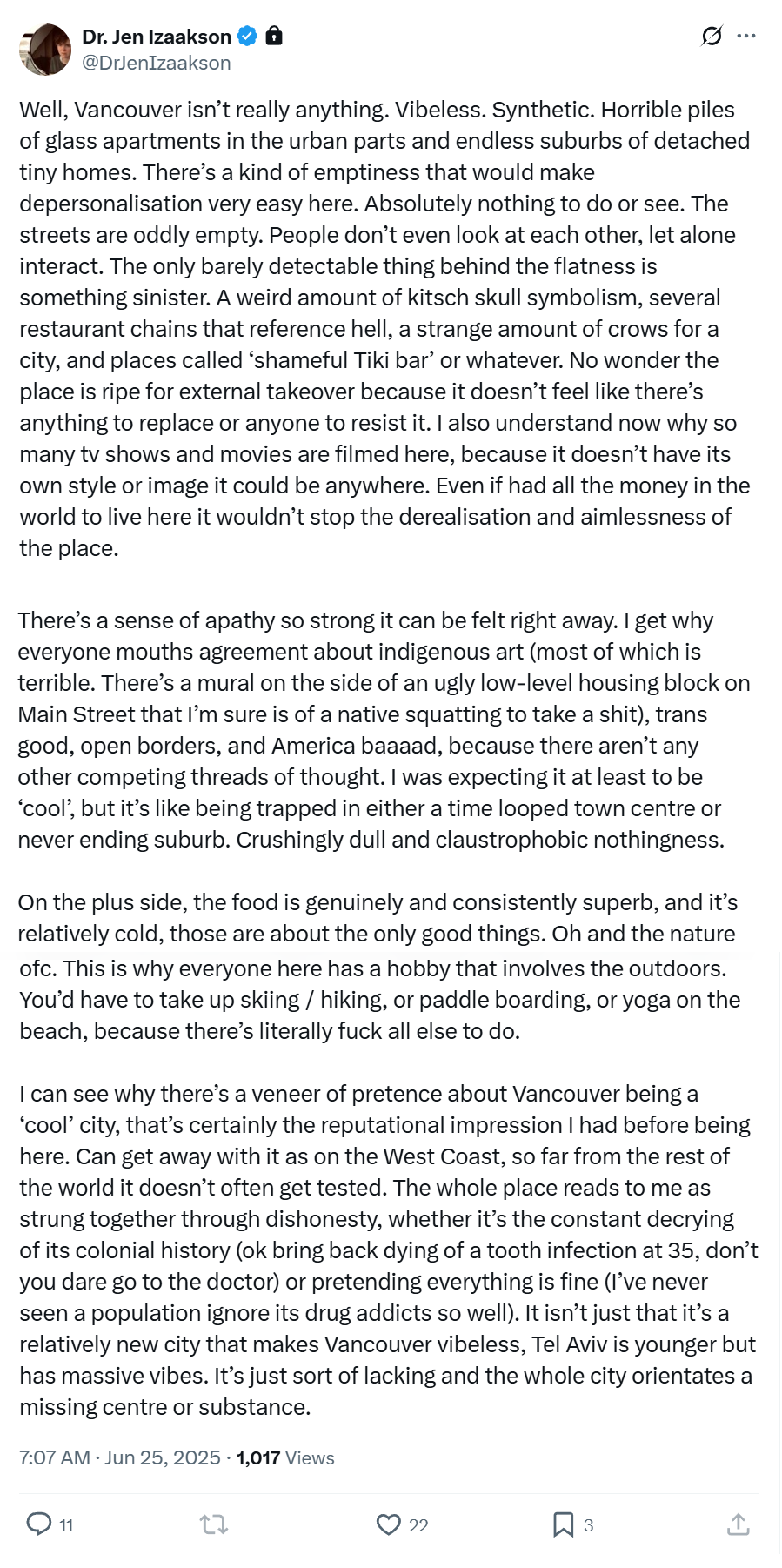The width and height of the screenshot is (782, 1568).
Task: Open Dr. Jen Izaakson's profile picture
Action: [45, 50]
